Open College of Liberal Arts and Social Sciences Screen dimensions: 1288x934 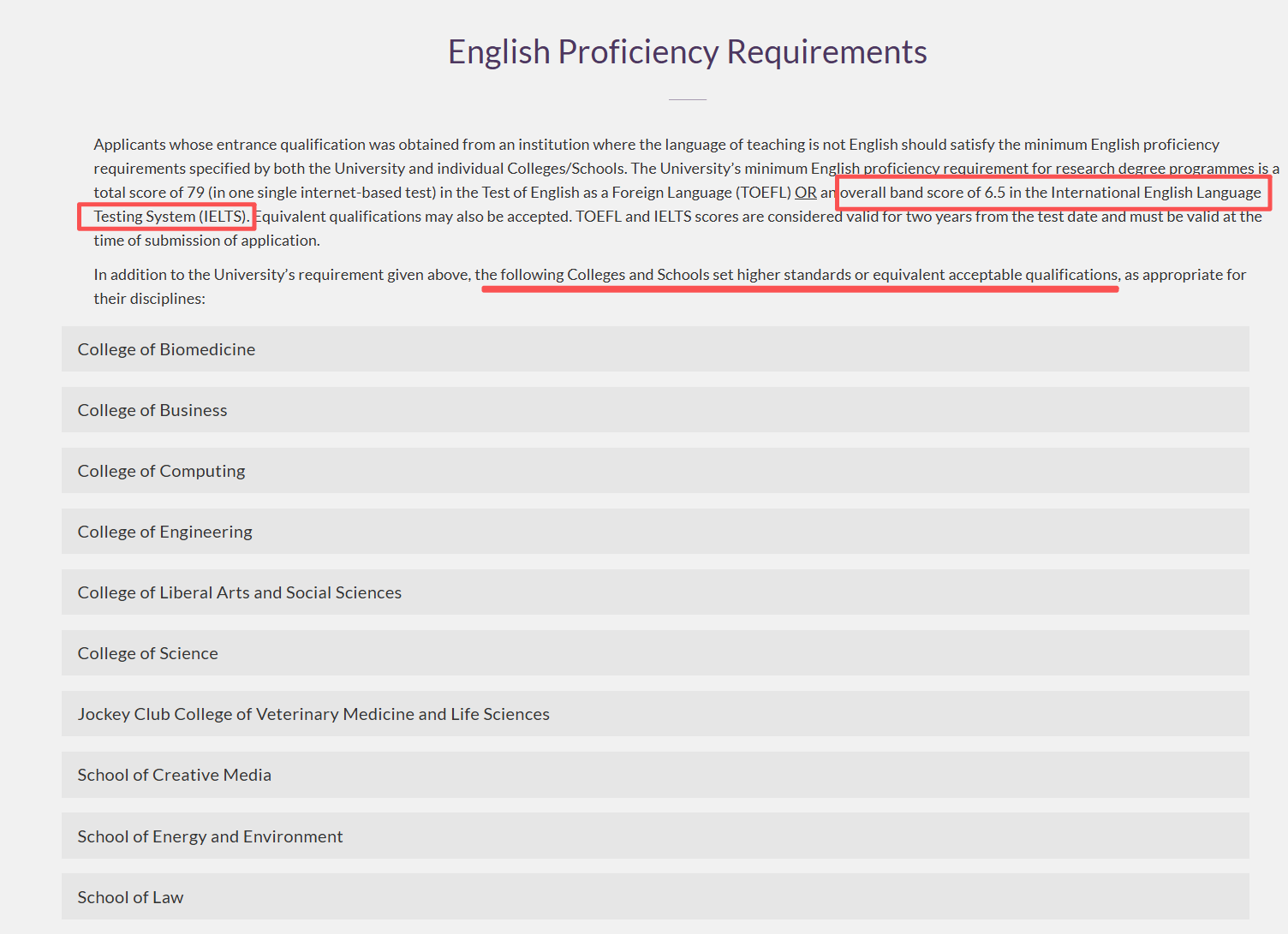click(x=655, y=592)
